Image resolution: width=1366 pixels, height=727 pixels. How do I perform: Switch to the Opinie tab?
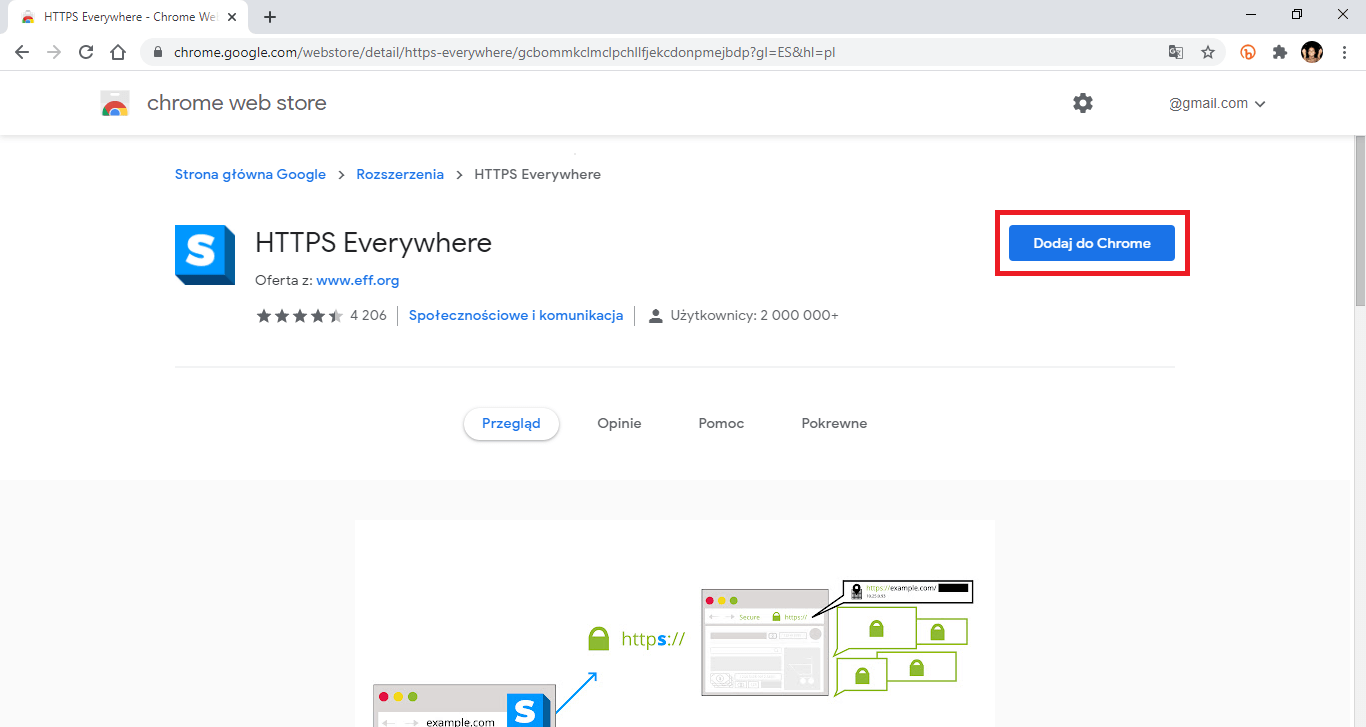click(619, 423)
